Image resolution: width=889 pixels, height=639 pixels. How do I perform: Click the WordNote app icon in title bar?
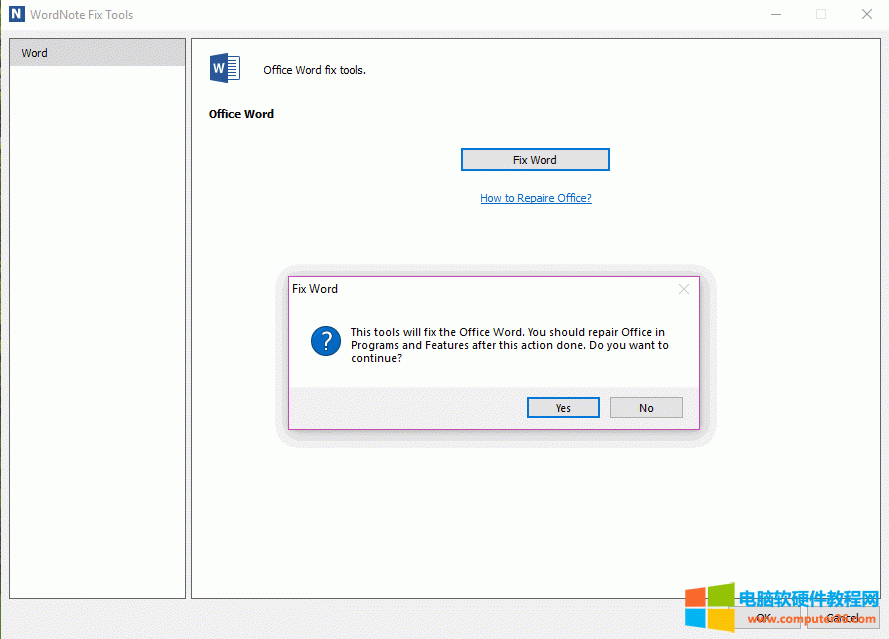pos(16,15)
